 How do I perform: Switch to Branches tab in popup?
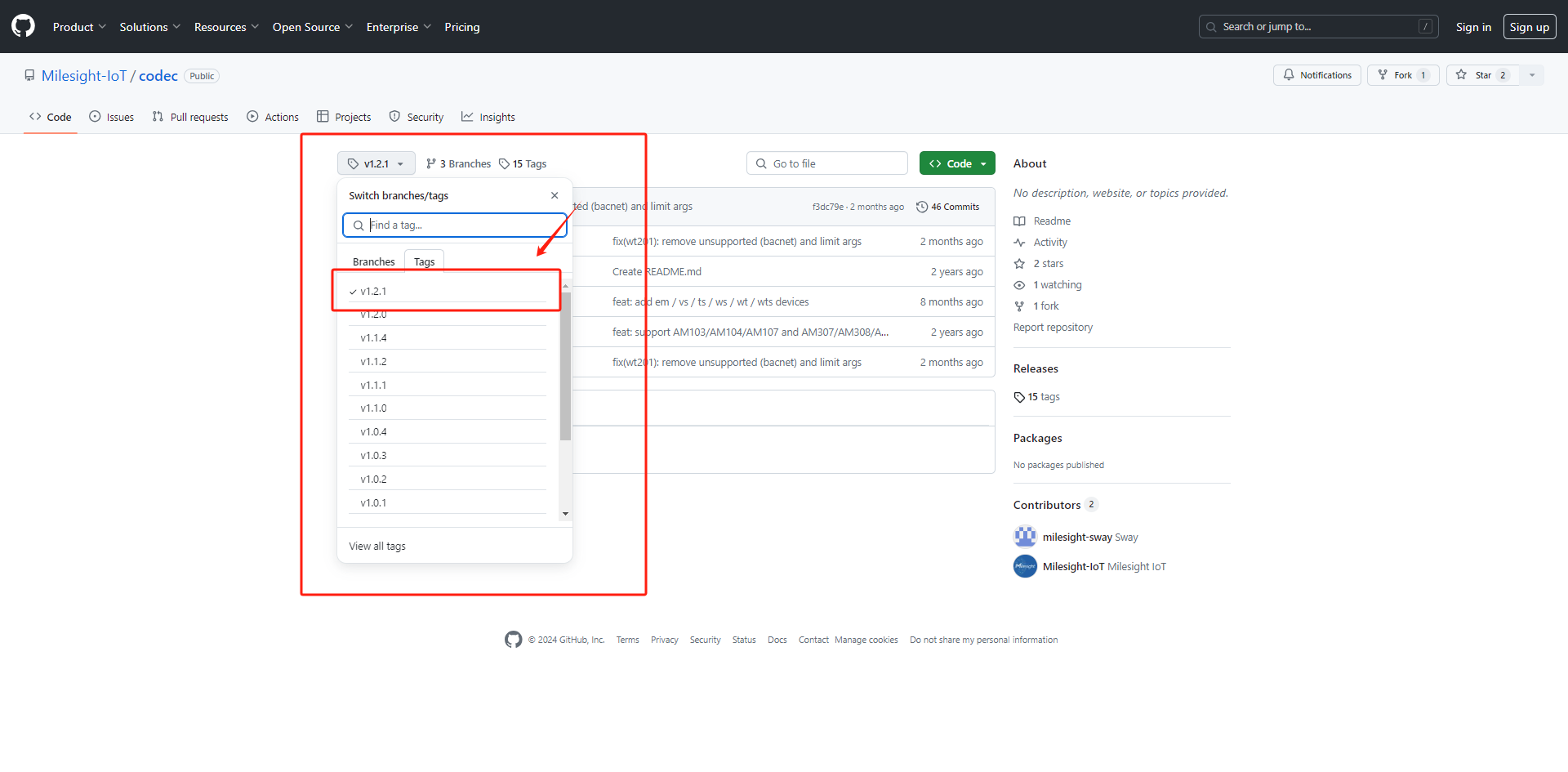tap(373, 261)
